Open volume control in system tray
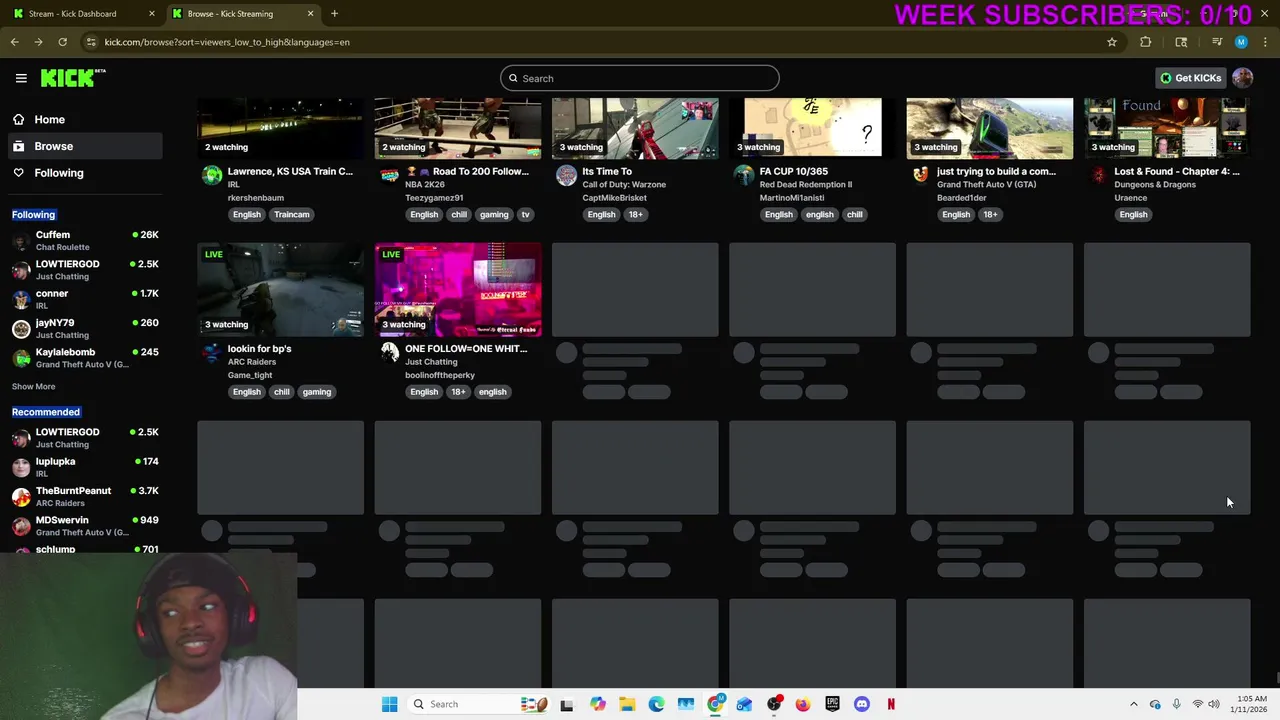1280x720 pixels. coord(1214,704)
